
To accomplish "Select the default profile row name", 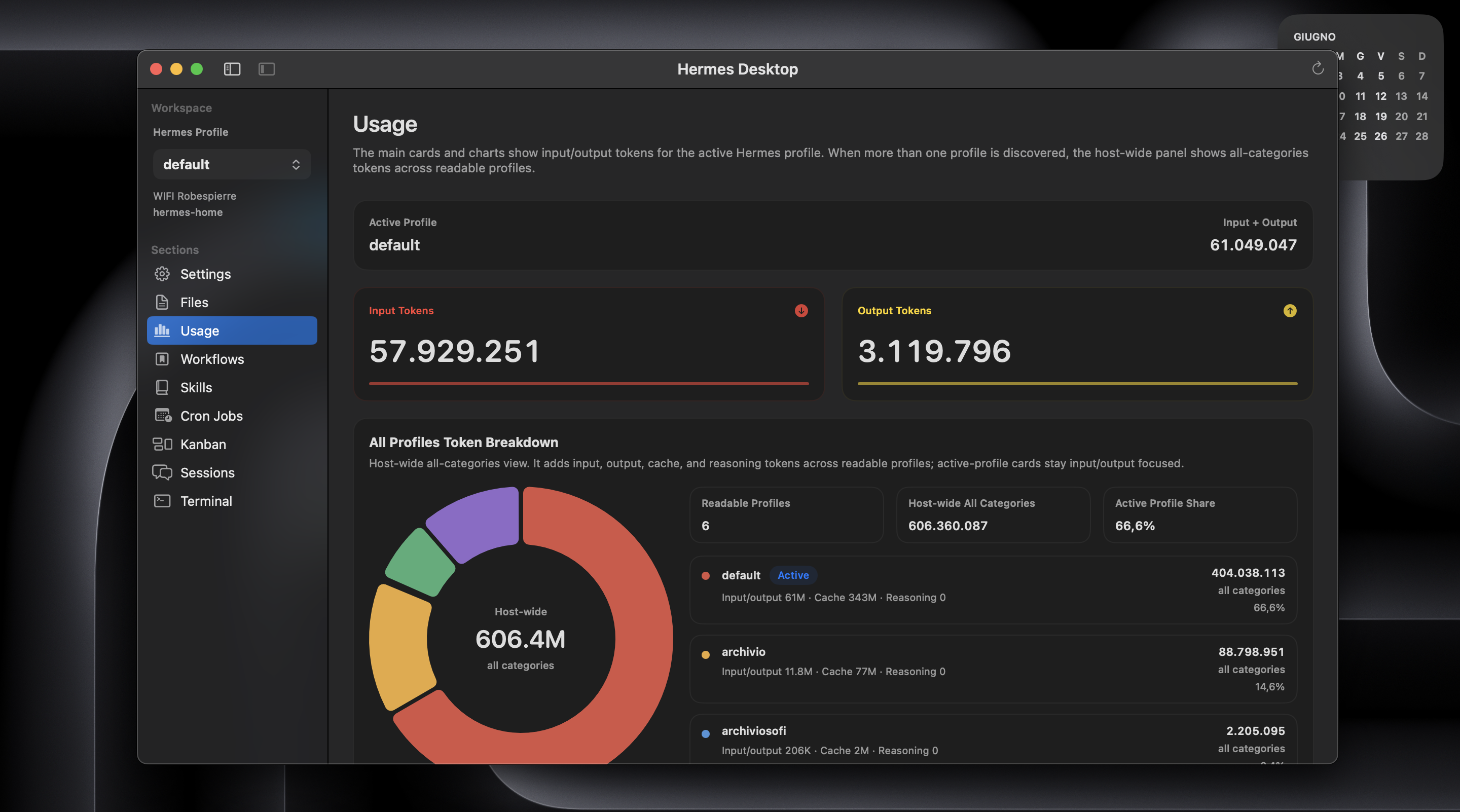I will (741, 575).
